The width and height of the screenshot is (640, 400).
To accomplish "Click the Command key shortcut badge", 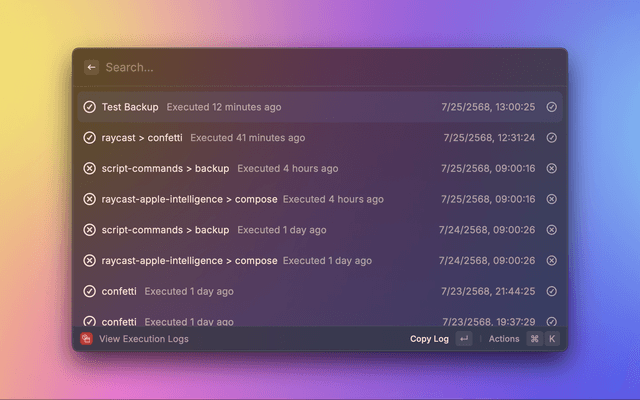I will point(534,339).
